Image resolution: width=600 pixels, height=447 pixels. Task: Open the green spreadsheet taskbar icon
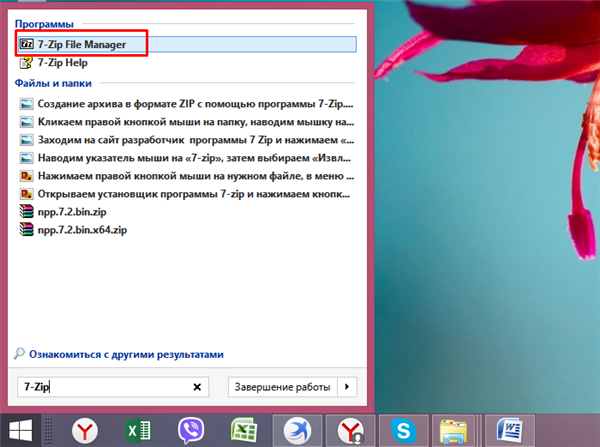[244, 431]
